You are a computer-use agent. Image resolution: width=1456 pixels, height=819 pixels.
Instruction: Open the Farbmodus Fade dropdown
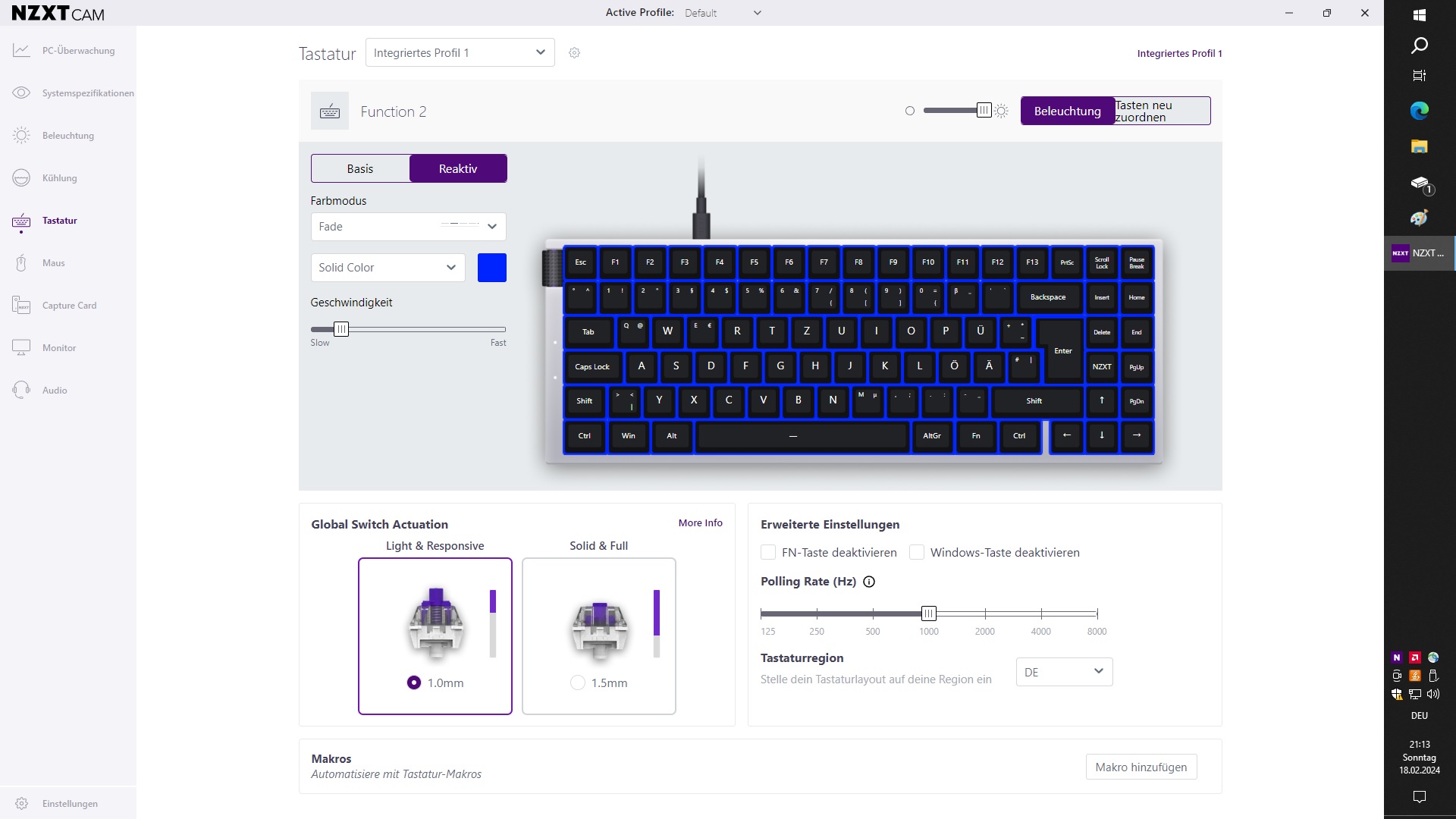[408, 227]
